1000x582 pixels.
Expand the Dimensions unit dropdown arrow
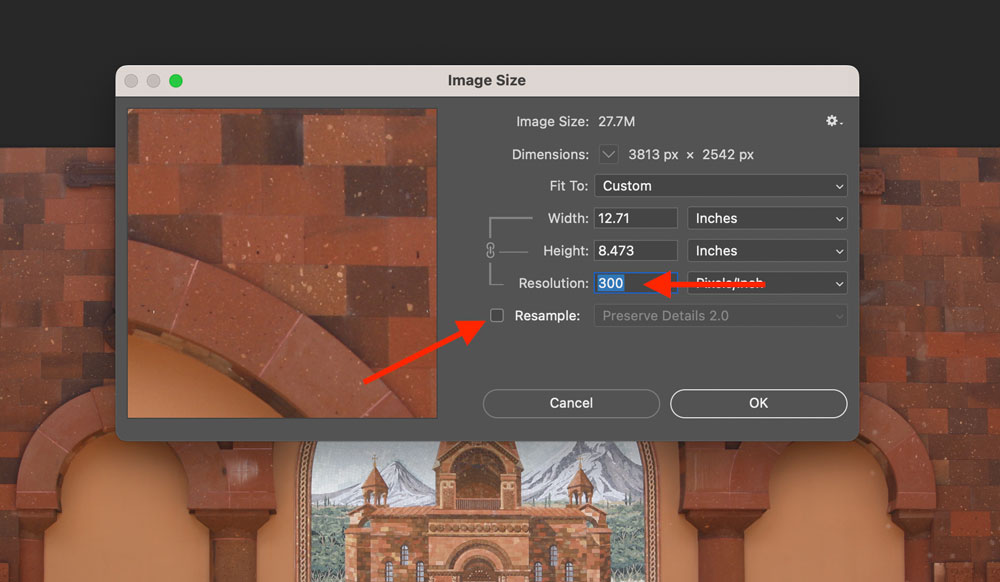click(608, 154)
